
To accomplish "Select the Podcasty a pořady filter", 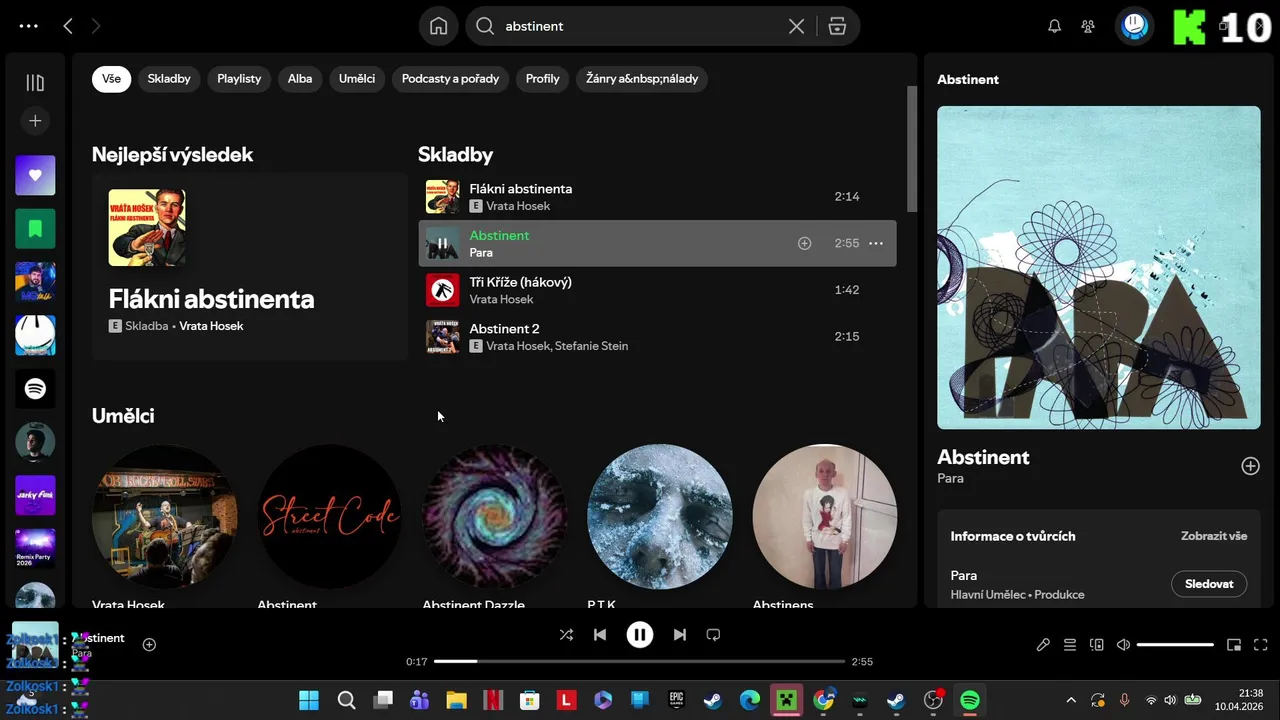I will (x=450, y=79).
